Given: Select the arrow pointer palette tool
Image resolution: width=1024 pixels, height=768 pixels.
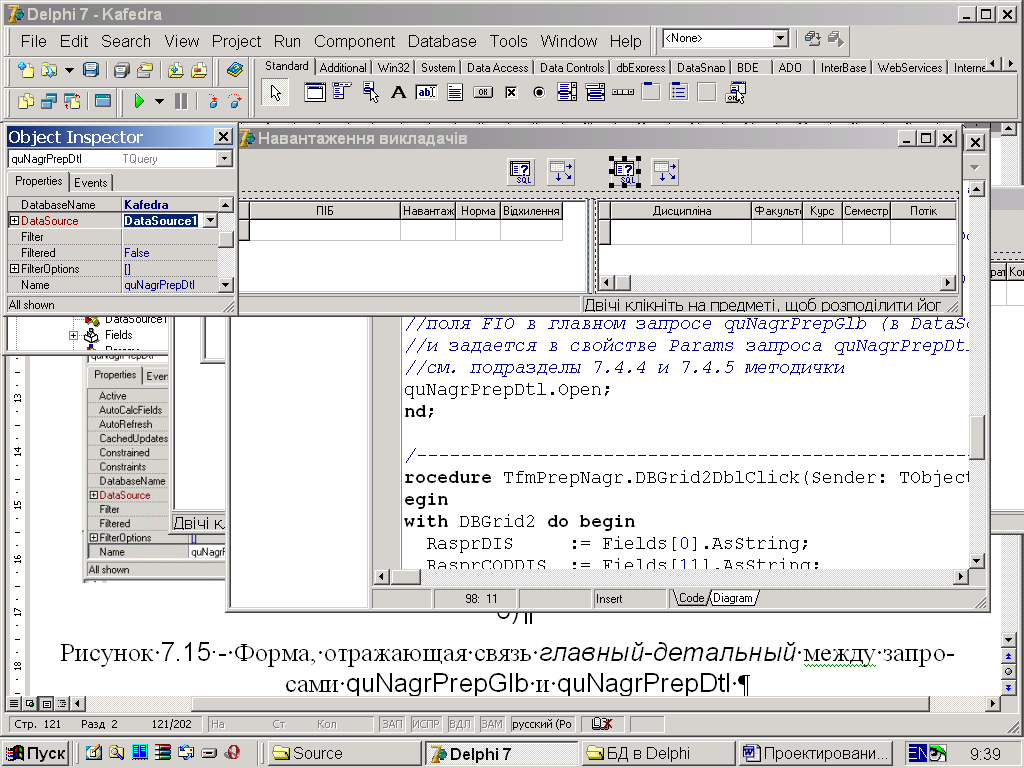Looking at the screenshot, I should (x=276, y=93).
